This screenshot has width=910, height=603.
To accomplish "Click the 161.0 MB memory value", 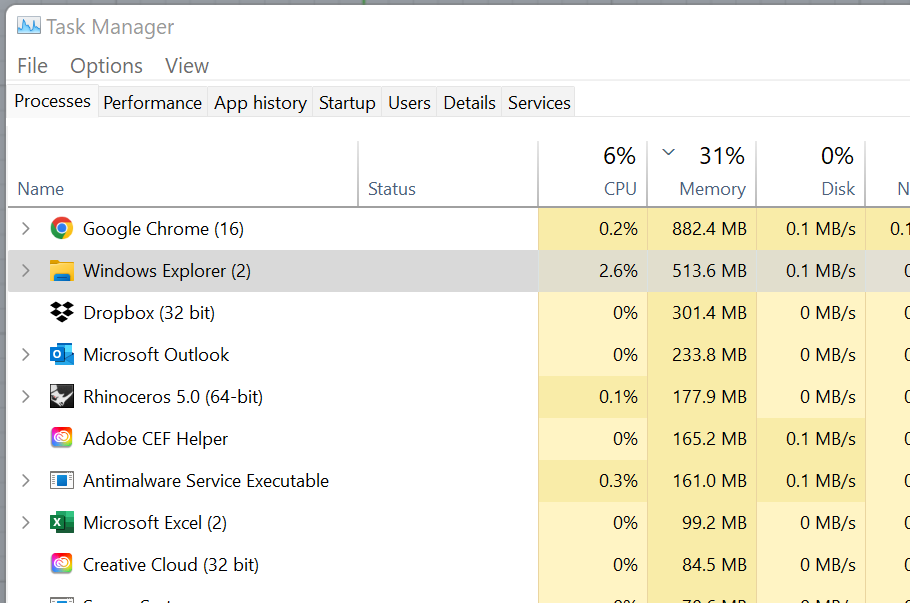I will pos(709,481).
